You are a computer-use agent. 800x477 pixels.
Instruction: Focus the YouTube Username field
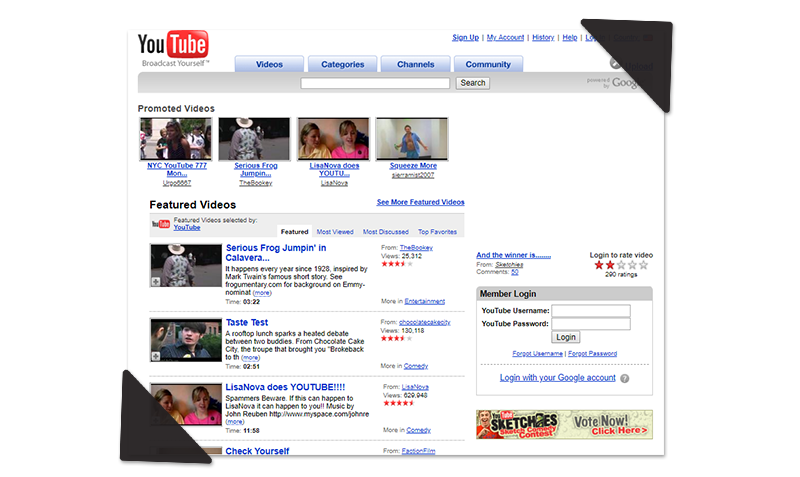coord(591,311)
